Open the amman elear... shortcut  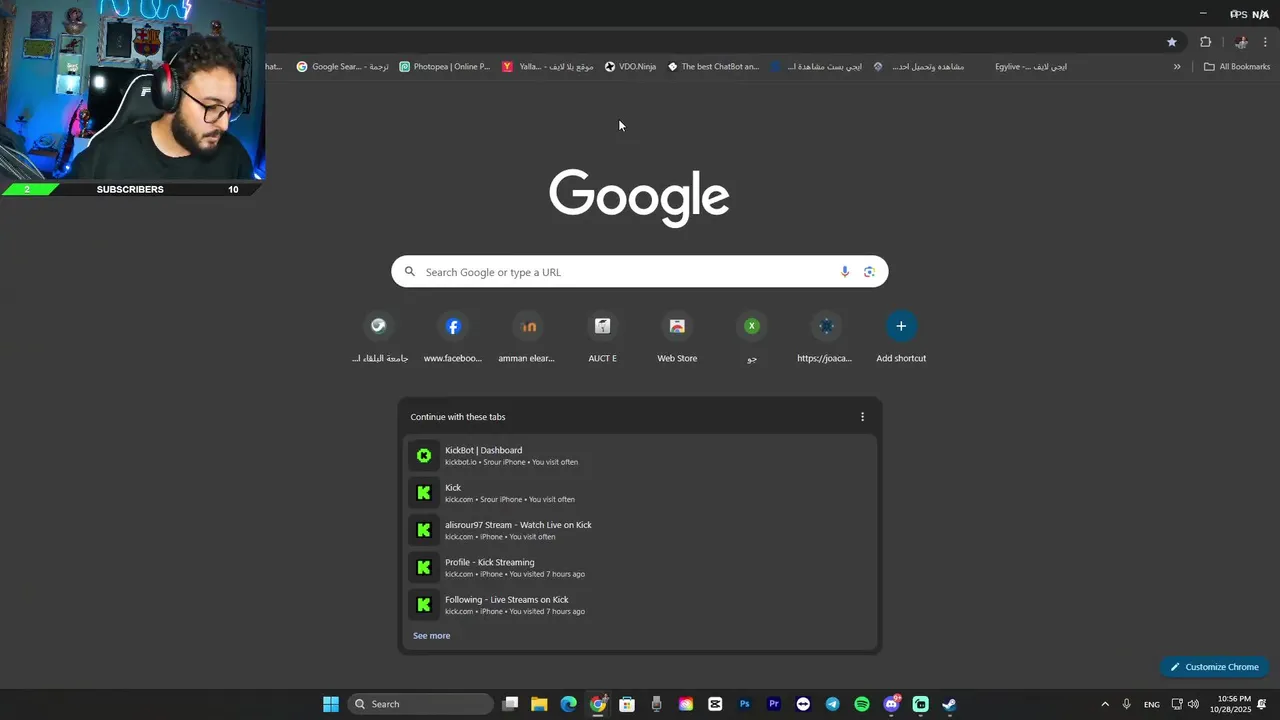[527, 337]
